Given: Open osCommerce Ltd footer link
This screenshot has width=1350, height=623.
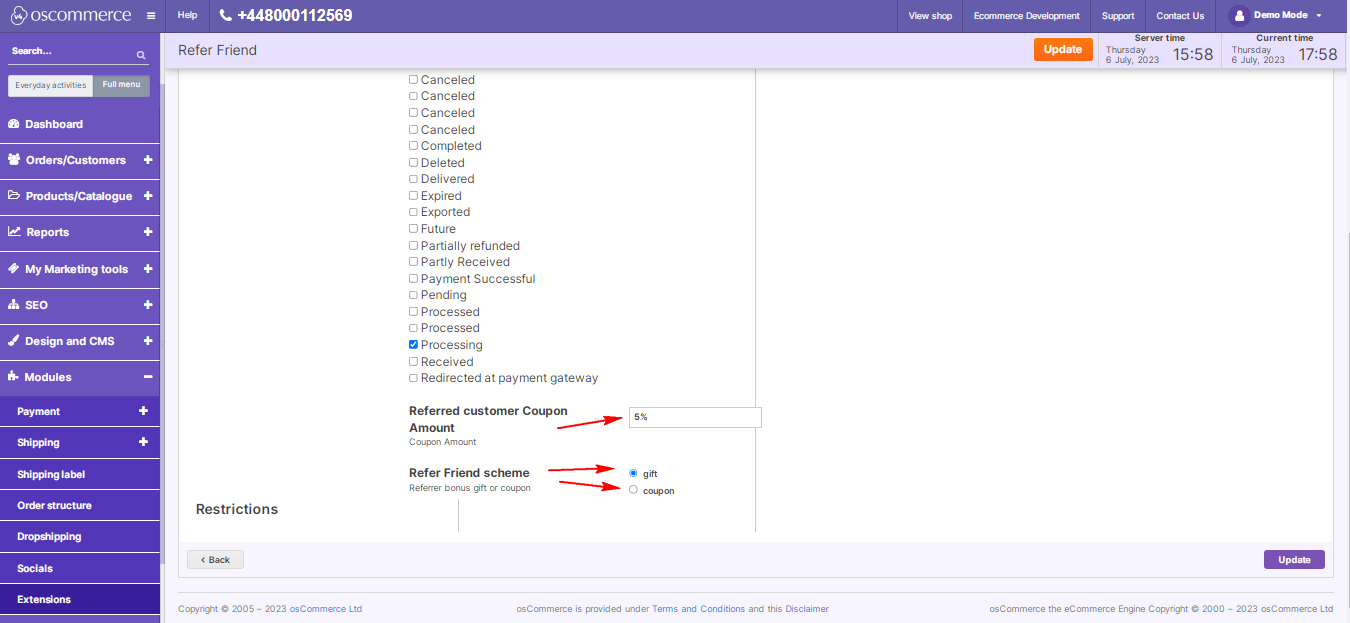Looking at the screenshot, I should click(326, 608).
